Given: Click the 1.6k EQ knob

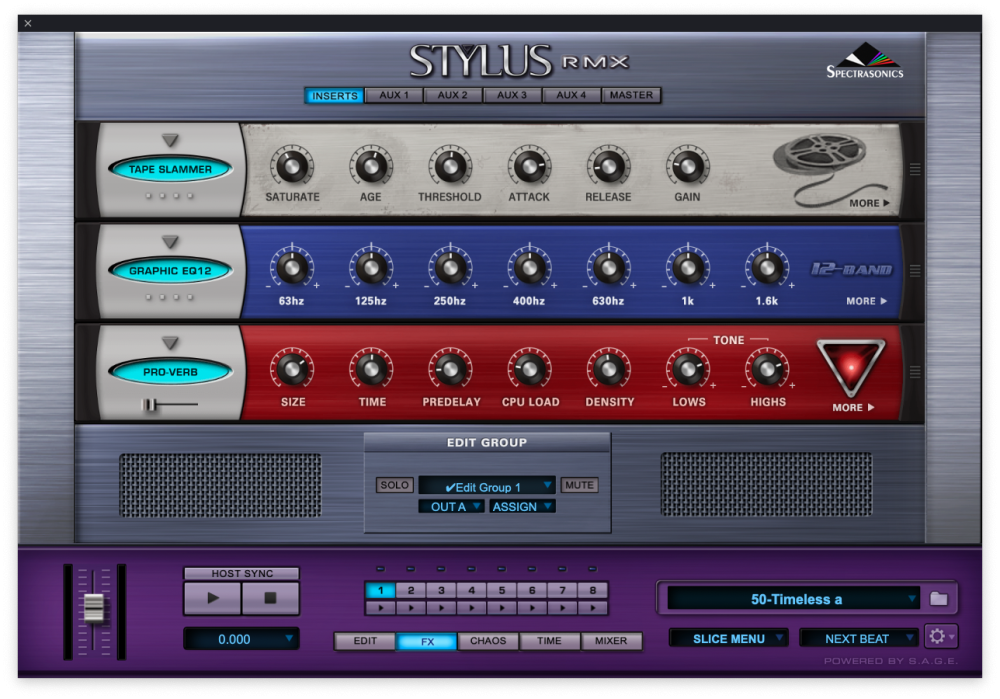Looking at the screenshot, I should pyautogui.click(x=767, y=269).
